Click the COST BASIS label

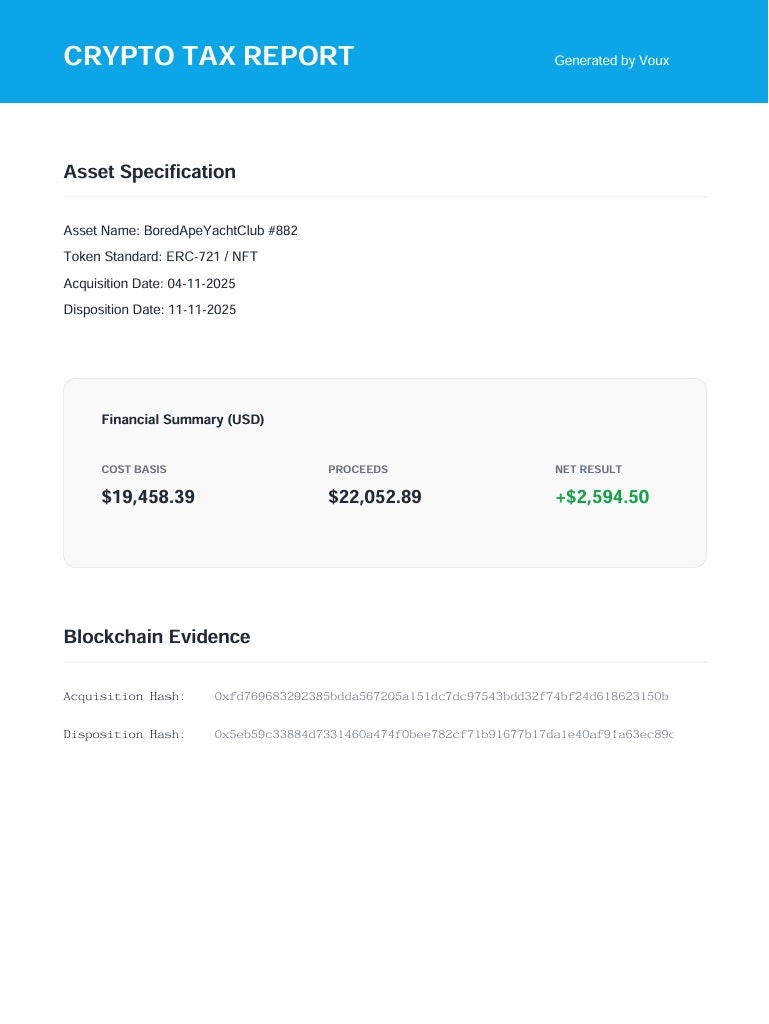[x=134, y=470]
